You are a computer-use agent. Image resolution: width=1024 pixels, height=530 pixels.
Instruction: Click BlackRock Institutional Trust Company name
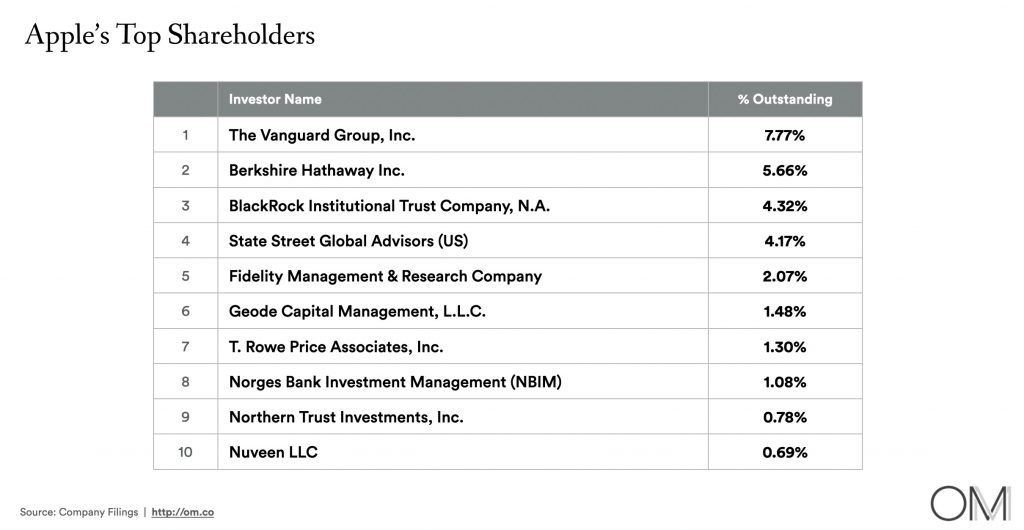pos(389,206)
